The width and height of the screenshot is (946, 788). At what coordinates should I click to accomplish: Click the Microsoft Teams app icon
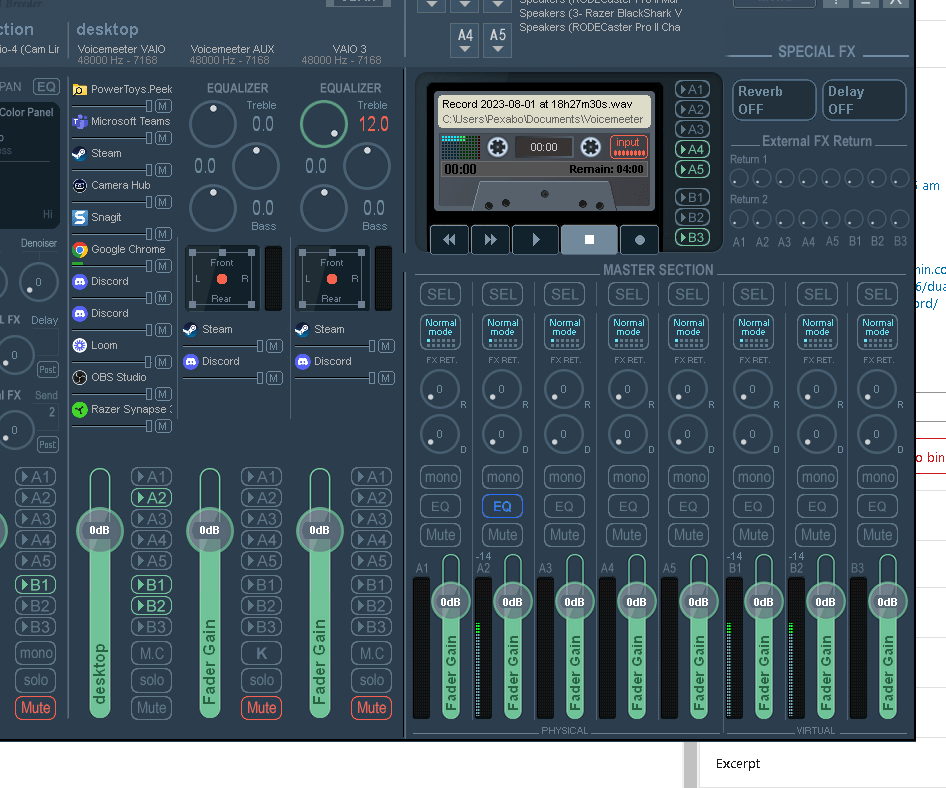80,122
